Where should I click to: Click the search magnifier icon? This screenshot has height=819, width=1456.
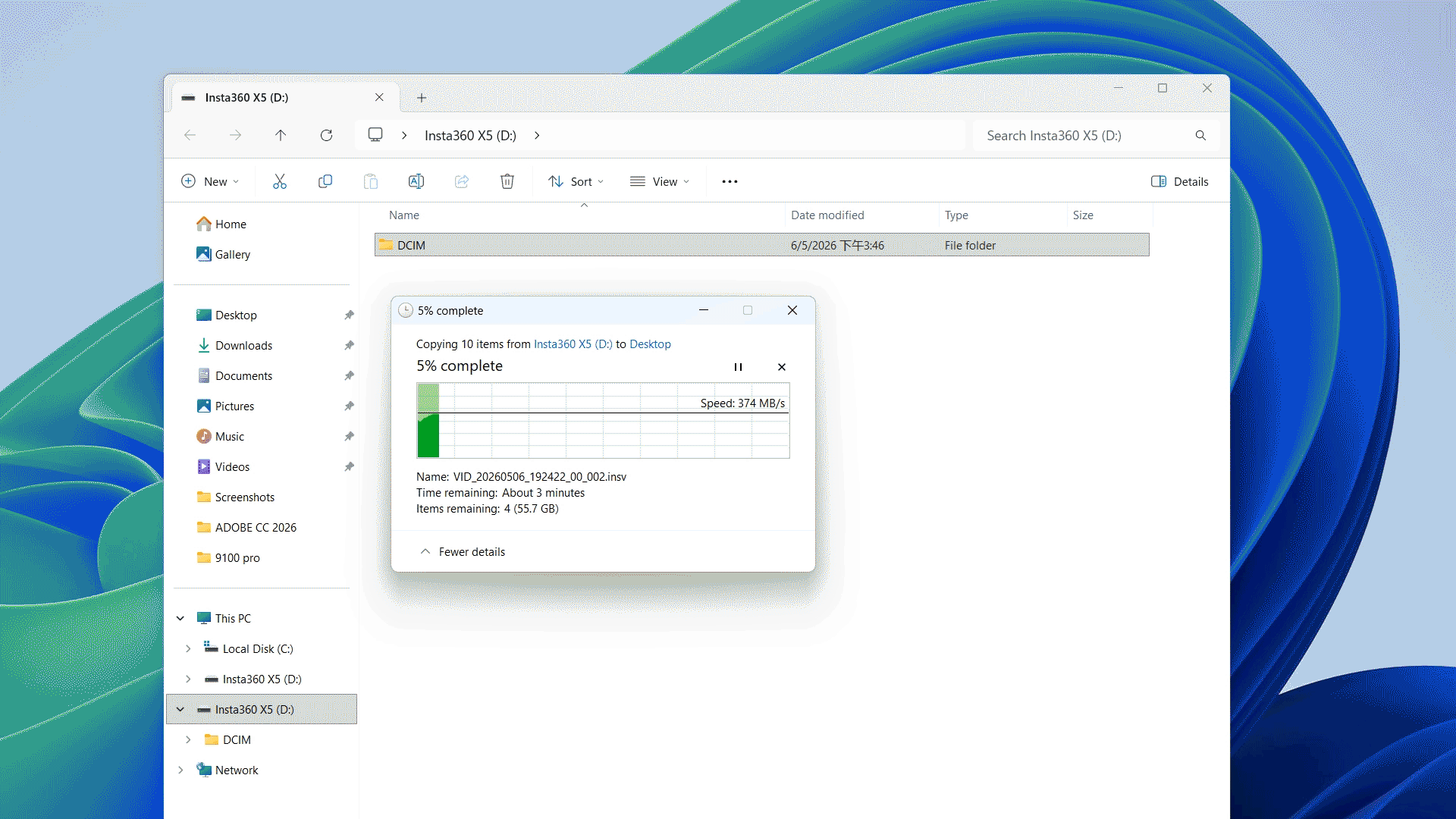coord(1200,135)
